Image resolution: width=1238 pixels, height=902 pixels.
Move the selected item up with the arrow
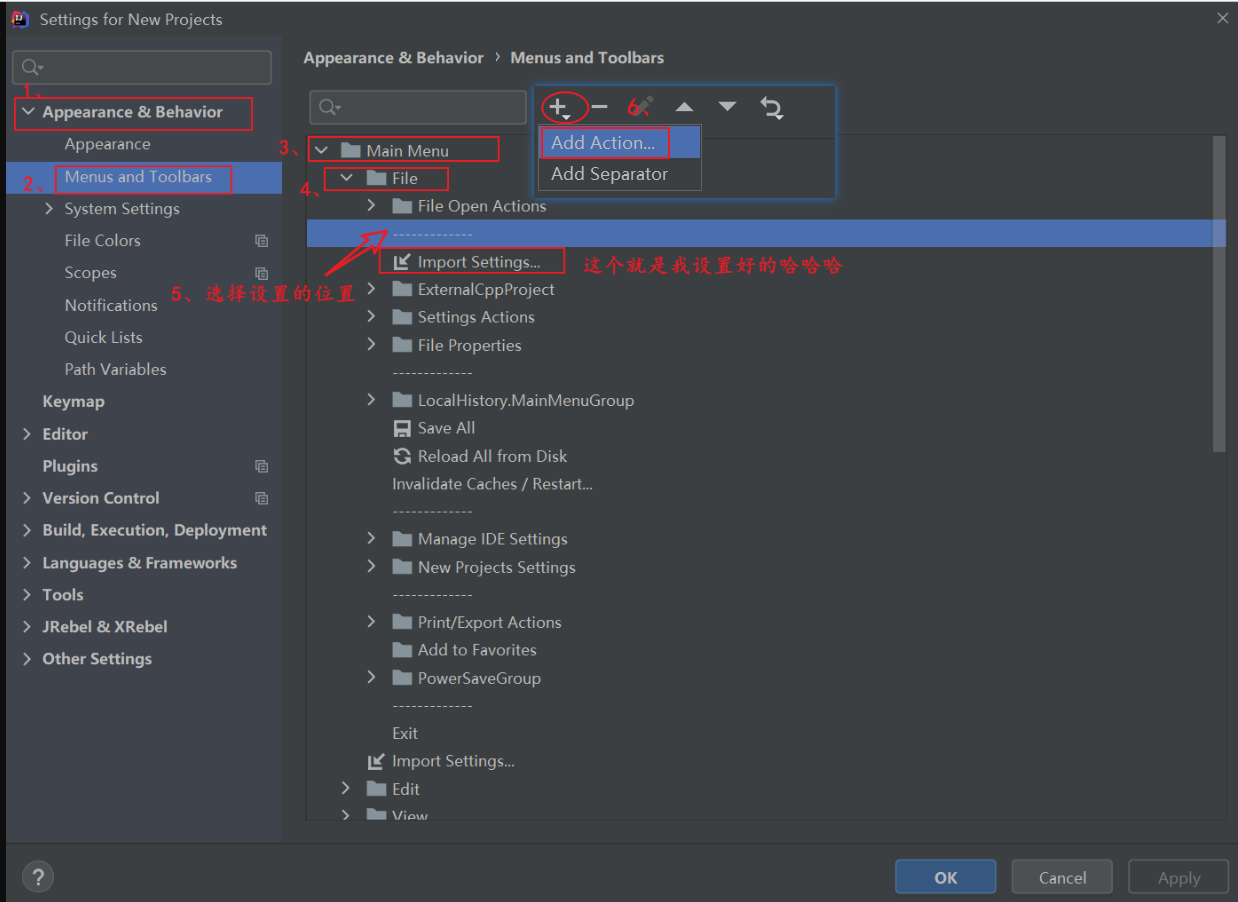click(684, 107)
